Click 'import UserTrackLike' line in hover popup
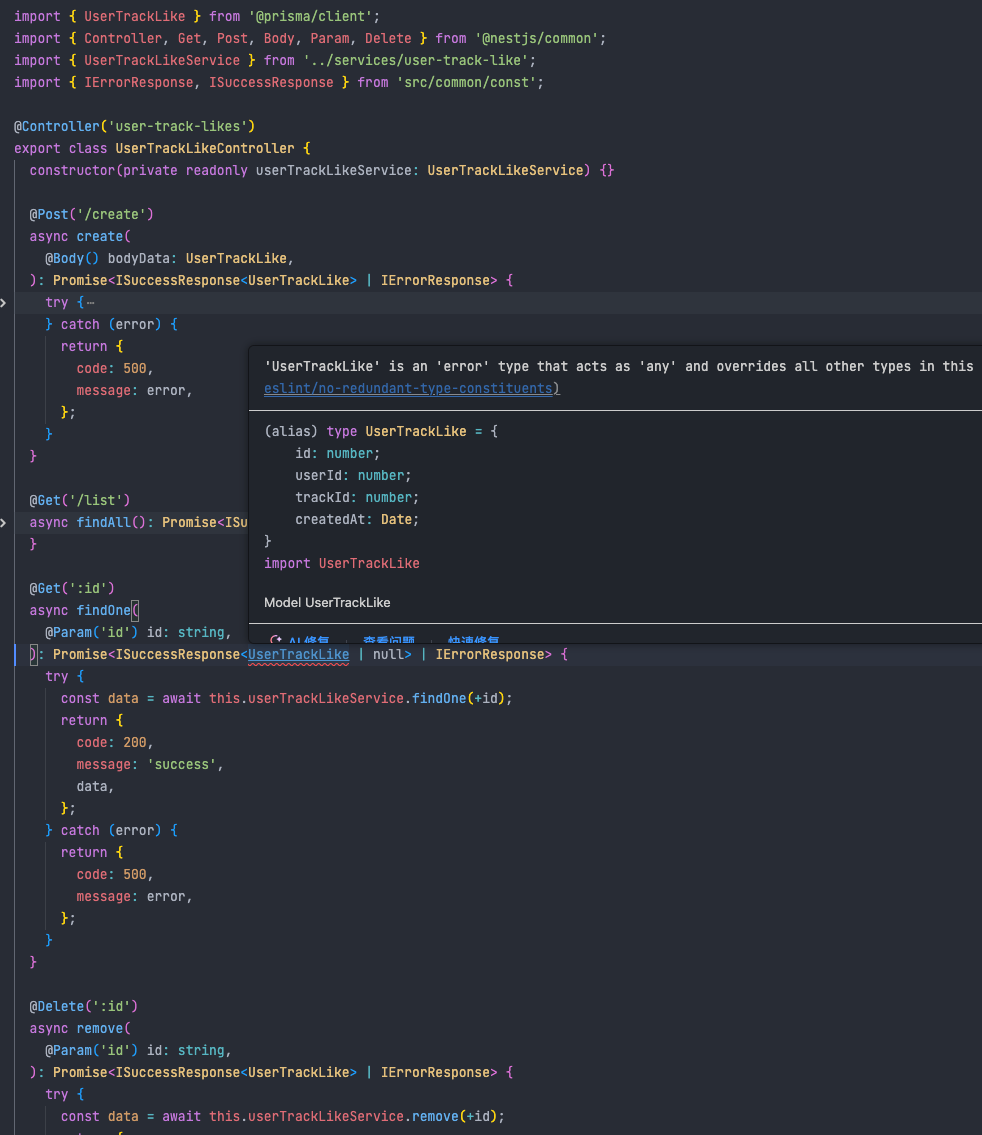 coord(342,563)
